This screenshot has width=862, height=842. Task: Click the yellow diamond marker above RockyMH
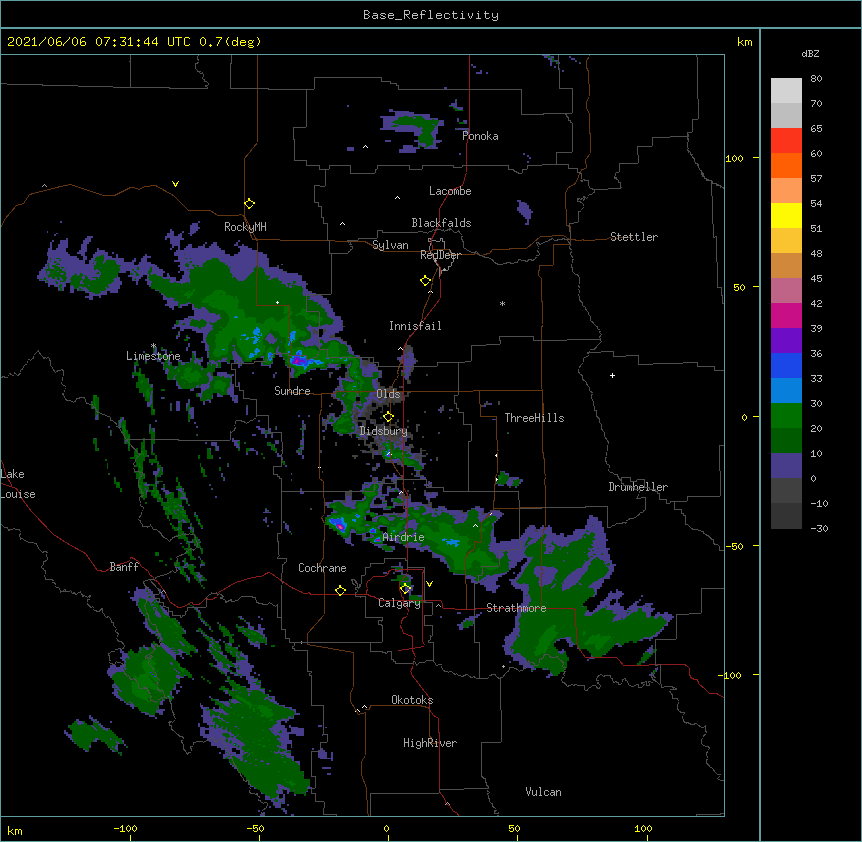click(x=250, y=204)
